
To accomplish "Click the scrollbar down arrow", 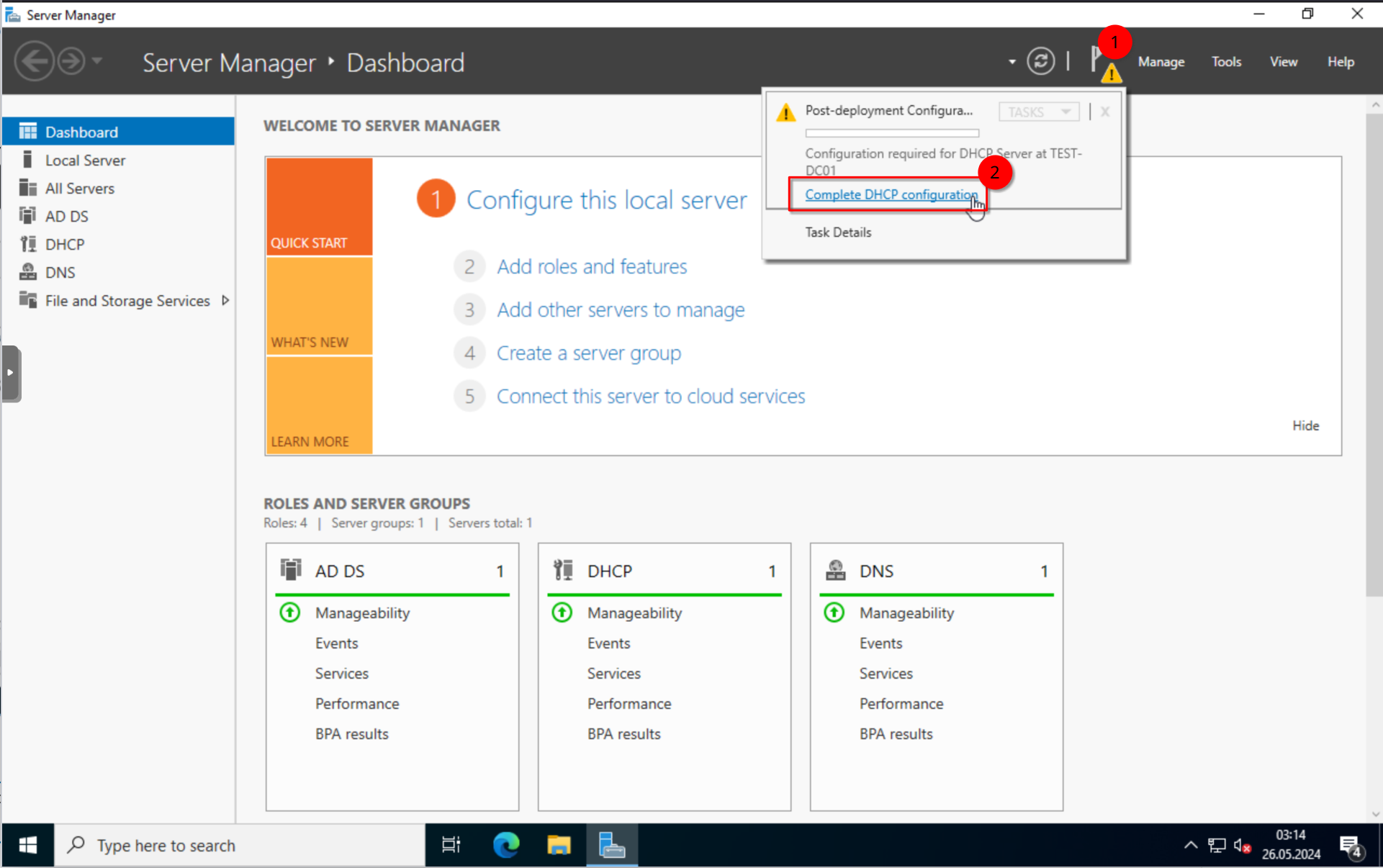I will [x=1375, y=814].
